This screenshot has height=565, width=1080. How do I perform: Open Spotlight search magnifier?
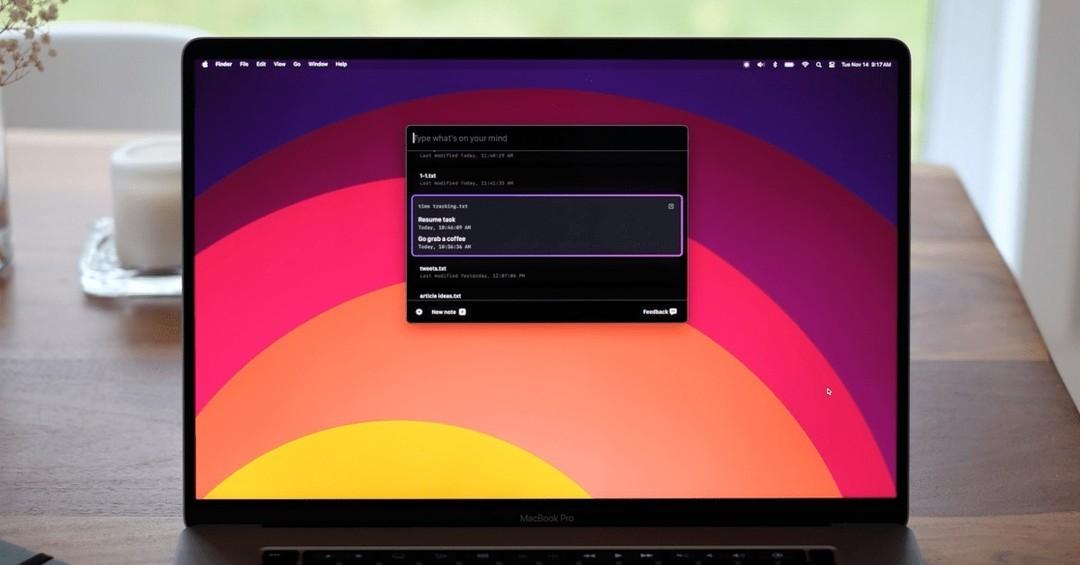pyautogui.click(x=818, y=64)
